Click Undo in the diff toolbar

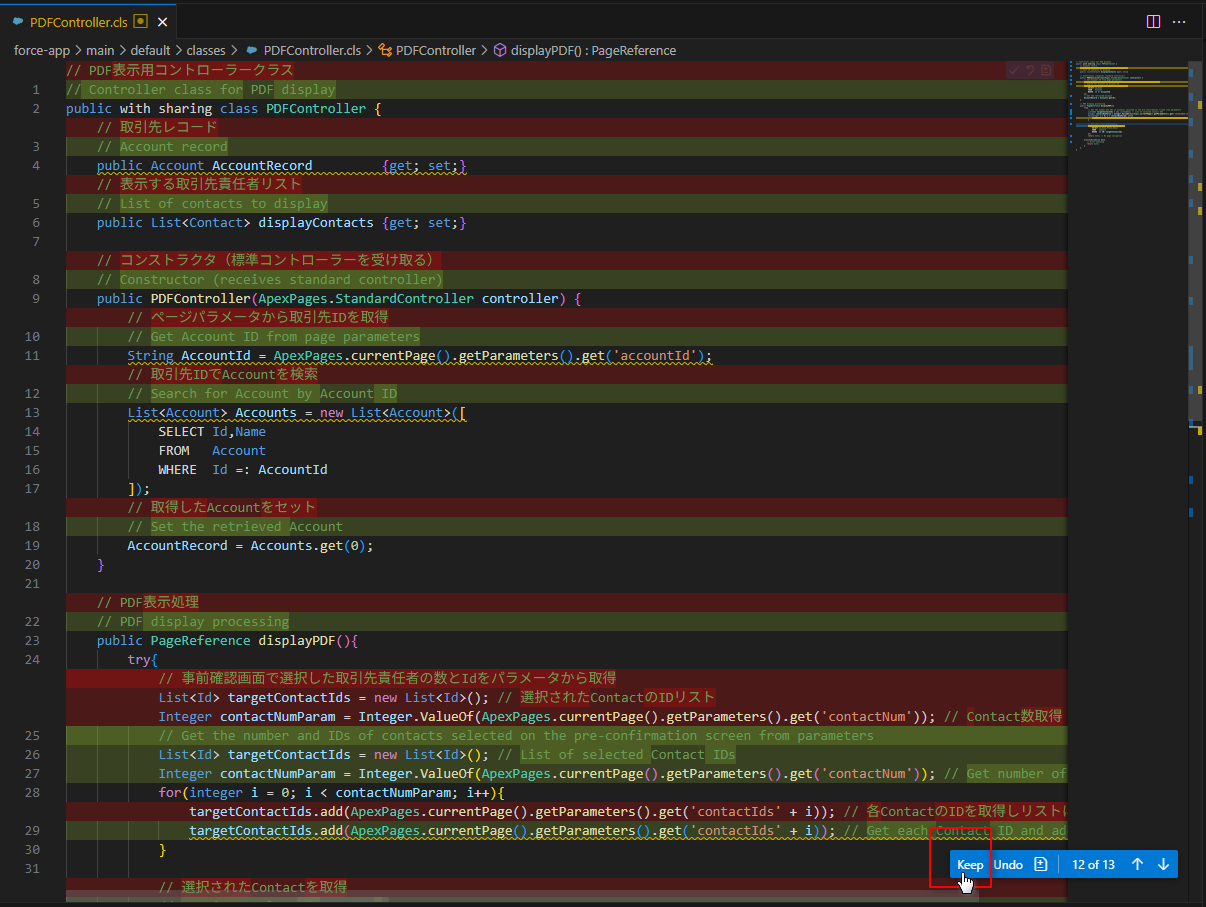click(x=1007, y=864)
